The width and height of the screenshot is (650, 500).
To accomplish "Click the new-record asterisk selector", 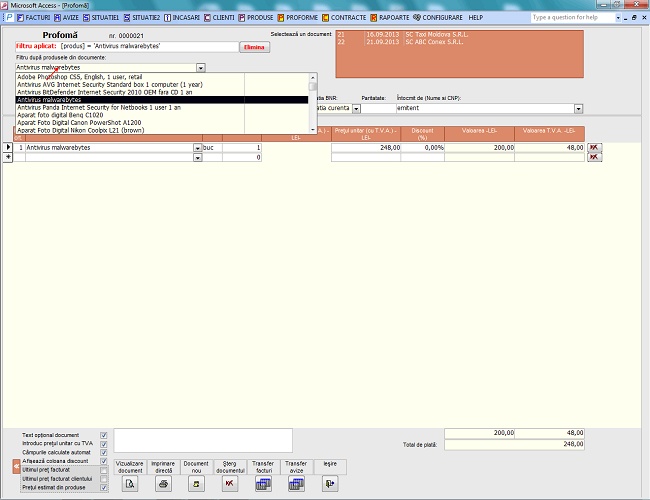I will point(8,157).
